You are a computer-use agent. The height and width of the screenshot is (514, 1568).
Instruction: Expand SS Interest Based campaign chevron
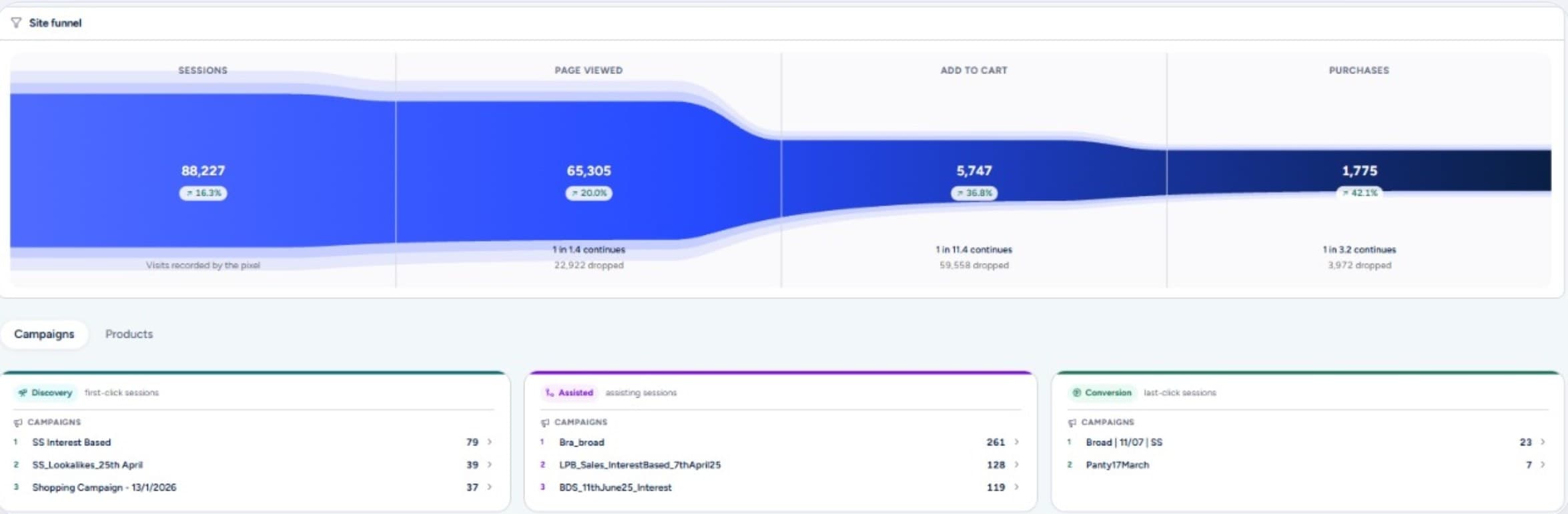[490, 442]
